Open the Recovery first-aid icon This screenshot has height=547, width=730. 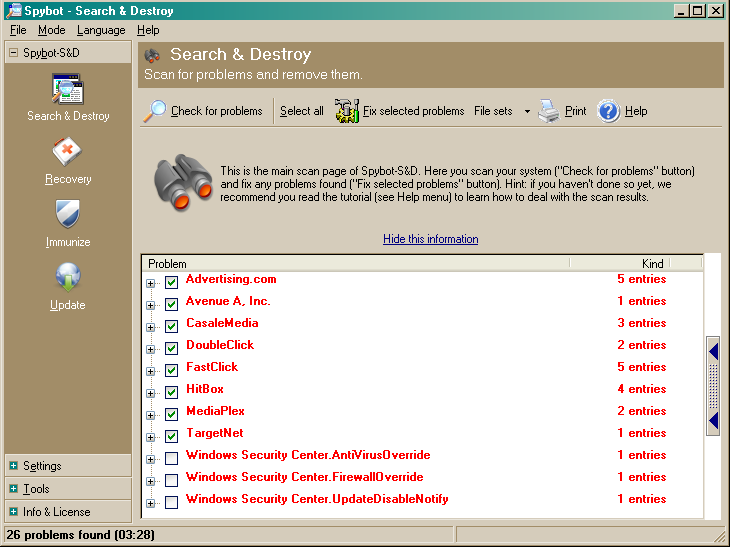click(x=67, y=151)
